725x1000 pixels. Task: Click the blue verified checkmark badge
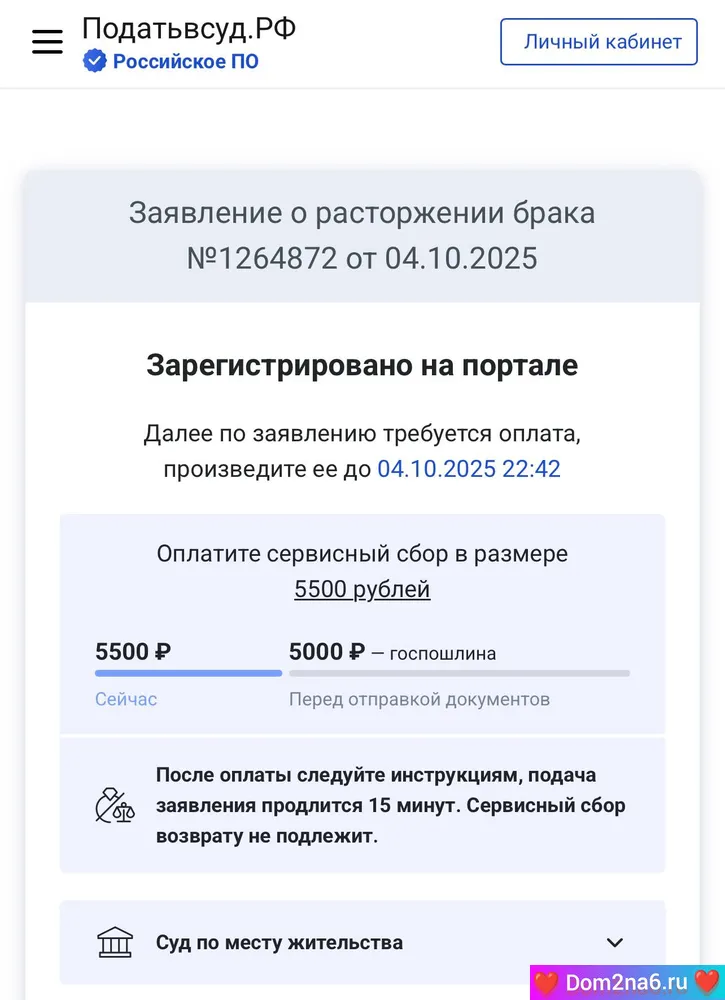pos(94,62)
